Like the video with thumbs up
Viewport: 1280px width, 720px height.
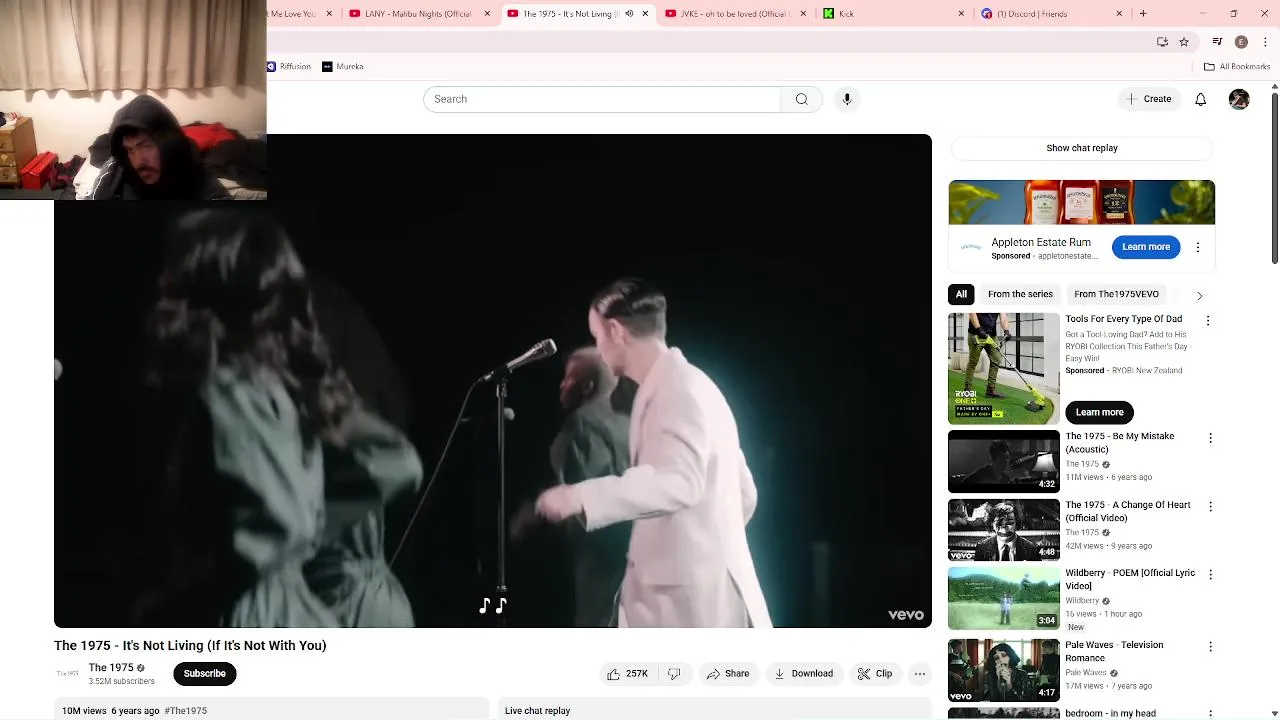pyautogui.click(x=628, y=674)
